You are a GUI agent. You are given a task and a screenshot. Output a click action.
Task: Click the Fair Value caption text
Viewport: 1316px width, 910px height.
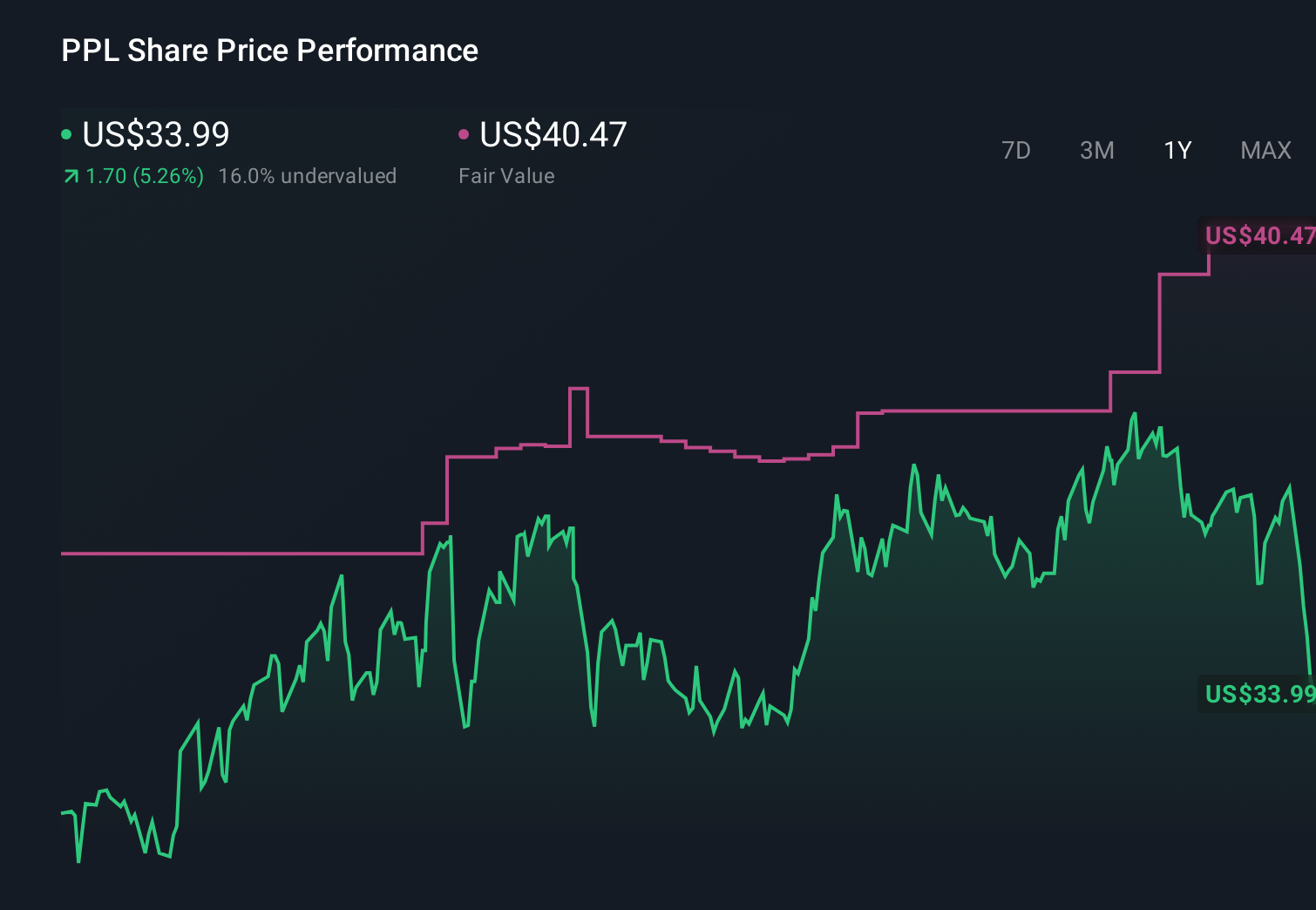pyautogui.click(x=505, y=175)
